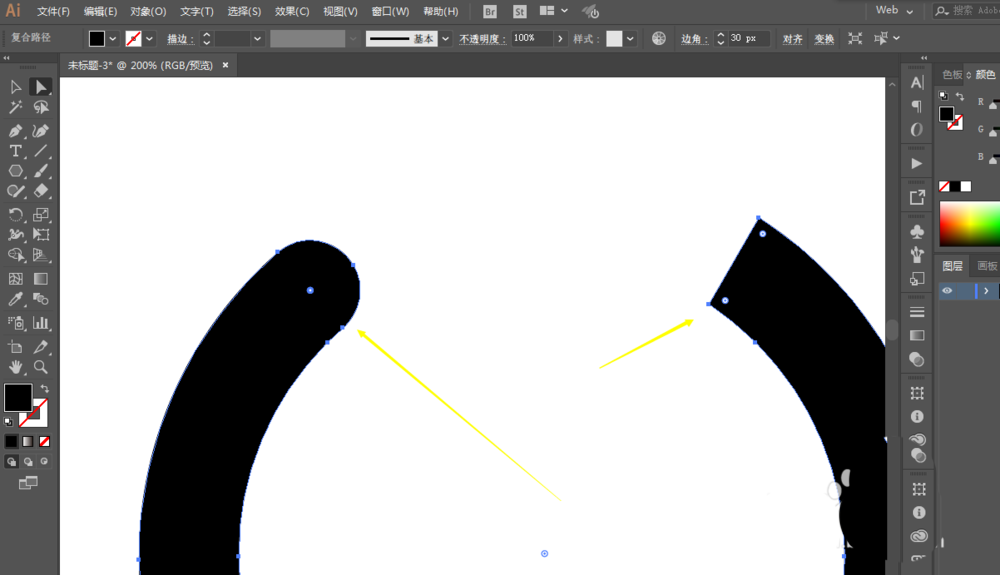This screenshot has height=575, width=1000.
Task: Select the Slice tool
Action: click(41, 347)
